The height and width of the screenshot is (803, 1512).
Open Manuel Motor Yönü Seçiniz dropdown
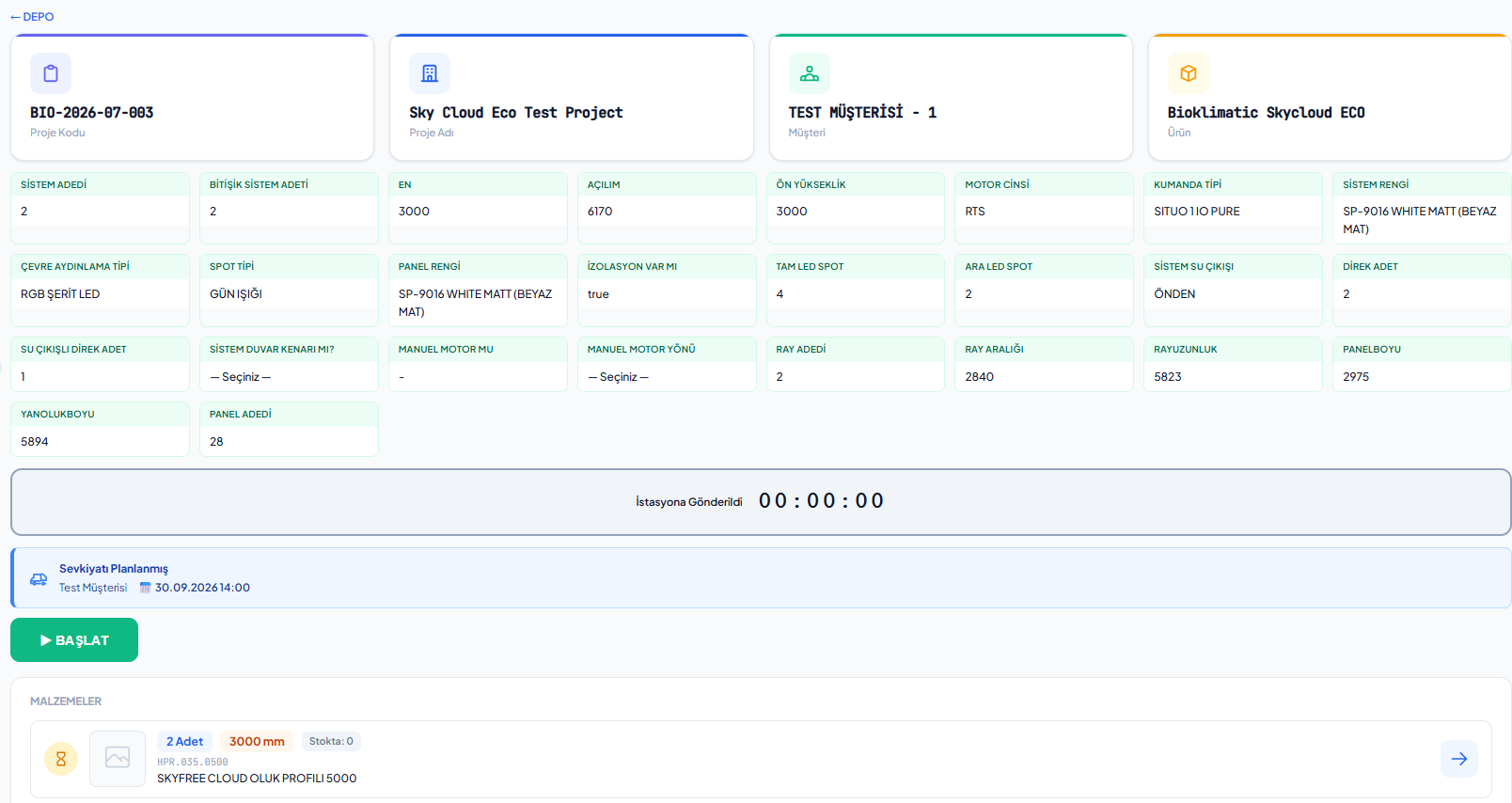click(x=667, y=377)
